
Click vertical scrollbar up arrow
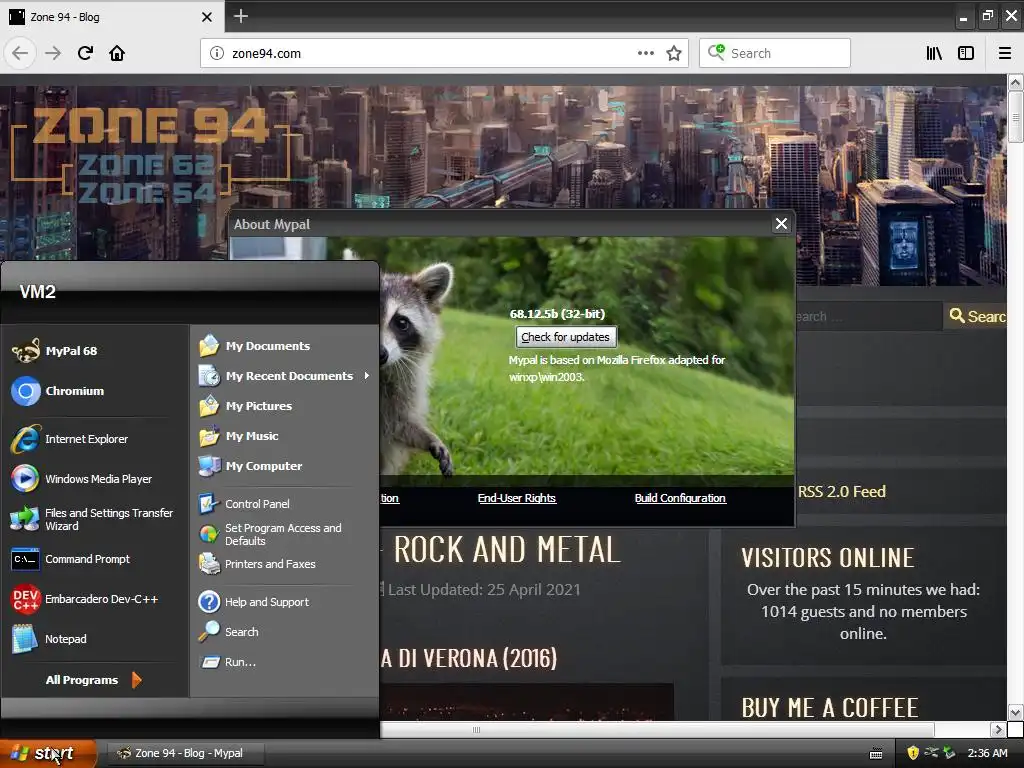1015,83
